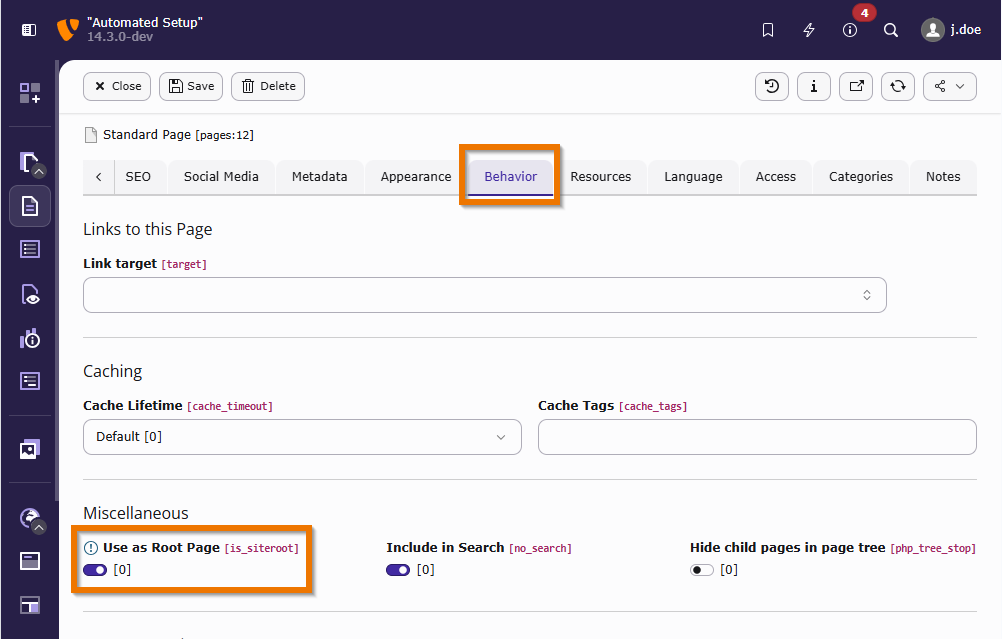1002x639 pixels.
Task: Switch to the Appearance tab
Action: pyautogui.click(x=416, y=177)
